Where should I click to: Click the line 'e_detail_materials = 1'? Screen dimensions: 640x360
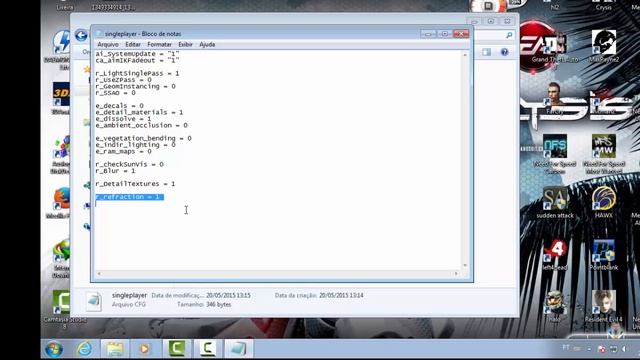click(139, 112)
